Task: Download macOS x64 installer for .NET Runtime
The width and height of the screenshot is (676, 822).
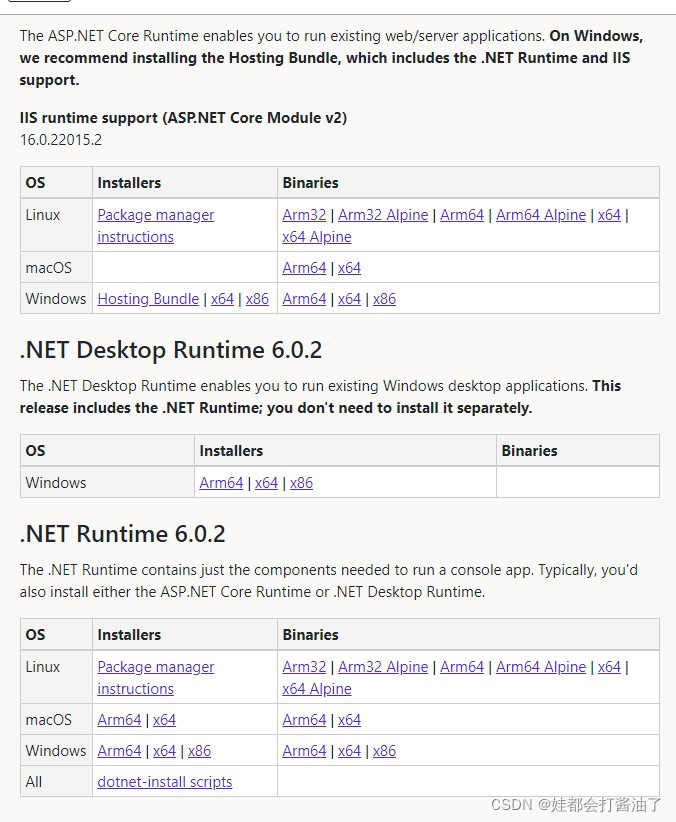Action: [x=164, y=720]
